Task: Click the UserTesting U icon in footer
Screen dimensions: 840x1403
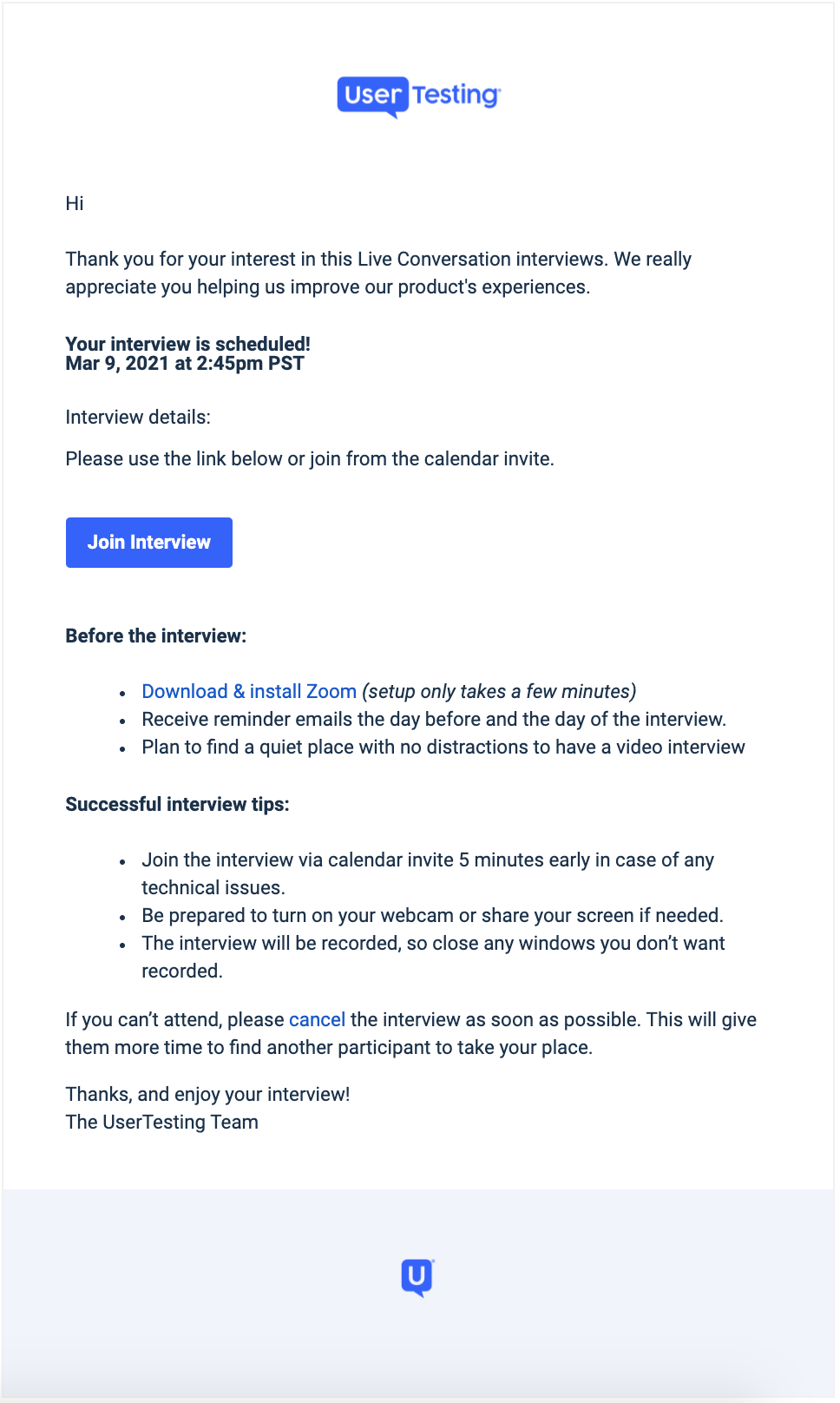Action: point(417,1278)
